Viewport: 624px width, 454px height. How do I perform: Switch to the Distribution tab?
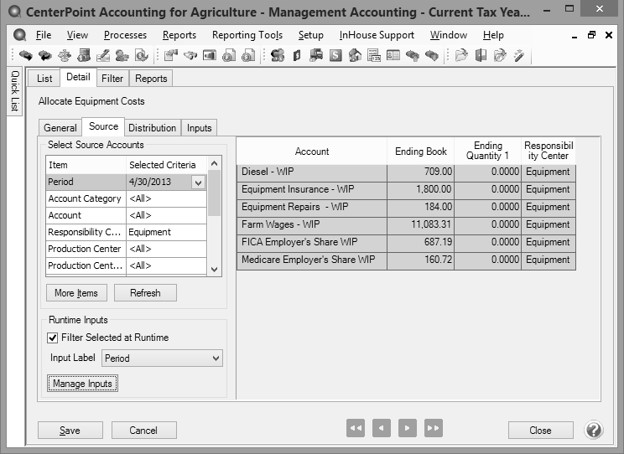click(x=152, y=128)
